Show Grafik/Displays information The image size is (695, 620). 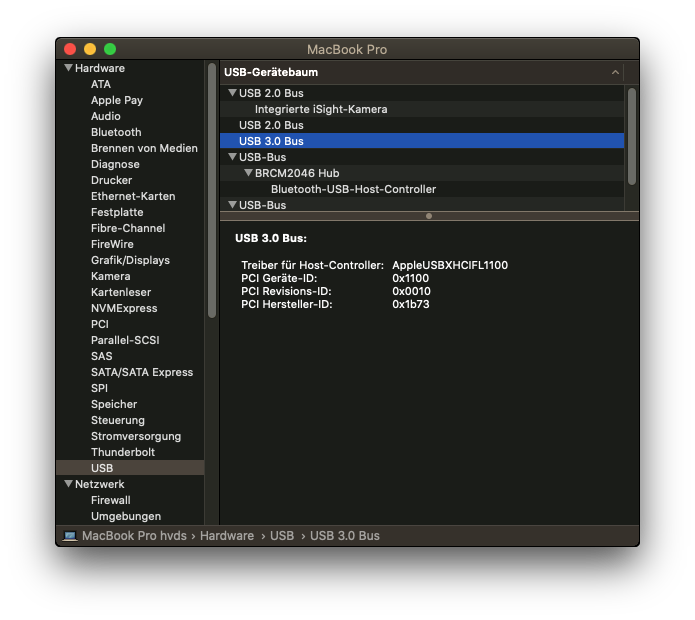click(x=130, y=260)
